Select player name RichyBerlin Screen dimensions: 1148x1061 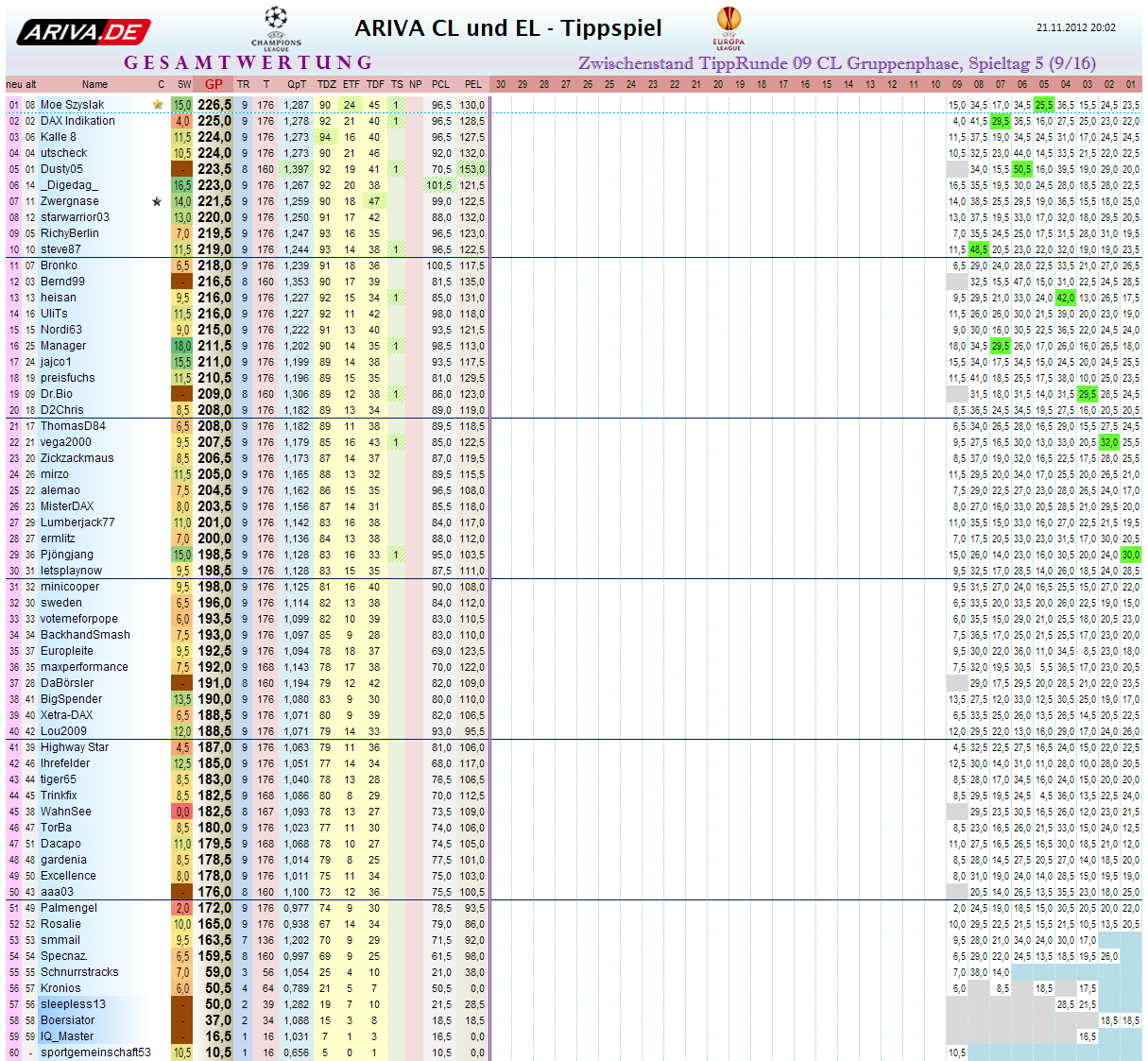69,233
